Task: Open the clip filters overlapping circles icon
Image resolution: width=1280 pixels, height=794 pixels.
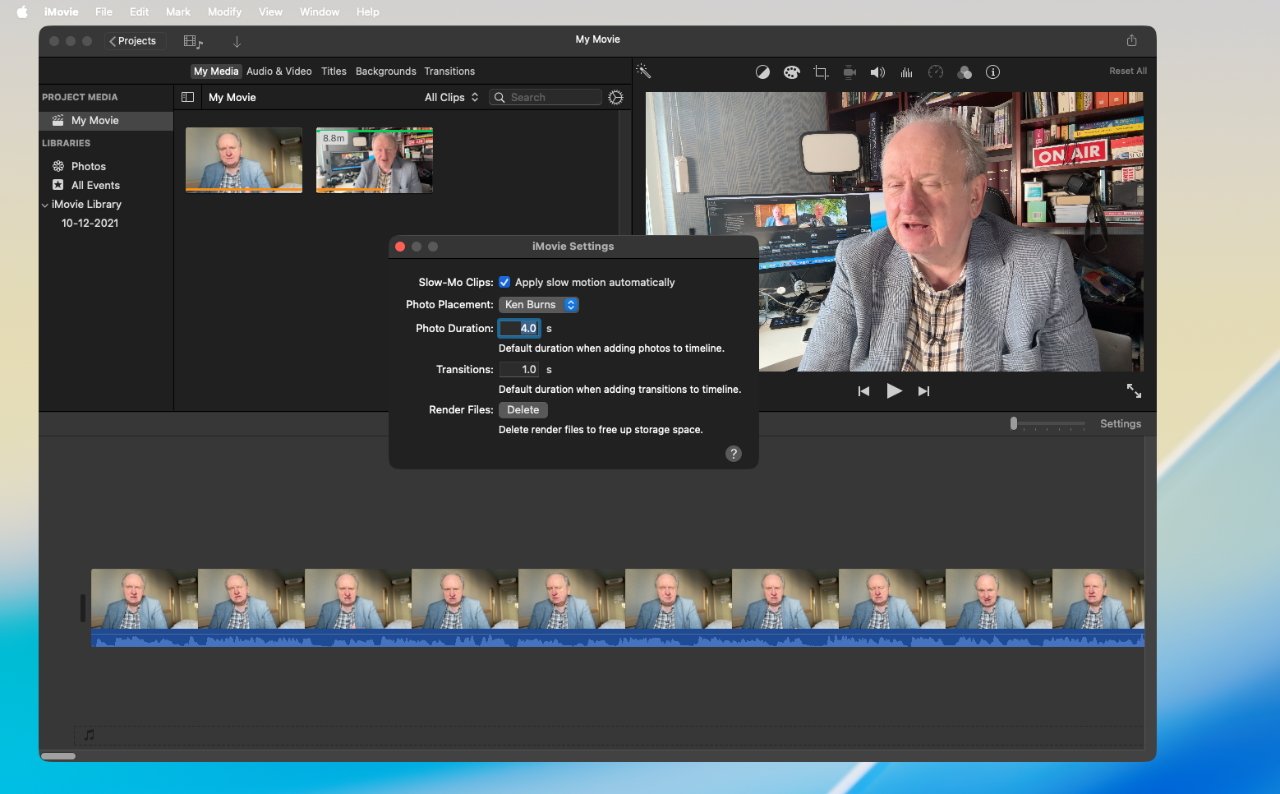Action: click(964, 71)
